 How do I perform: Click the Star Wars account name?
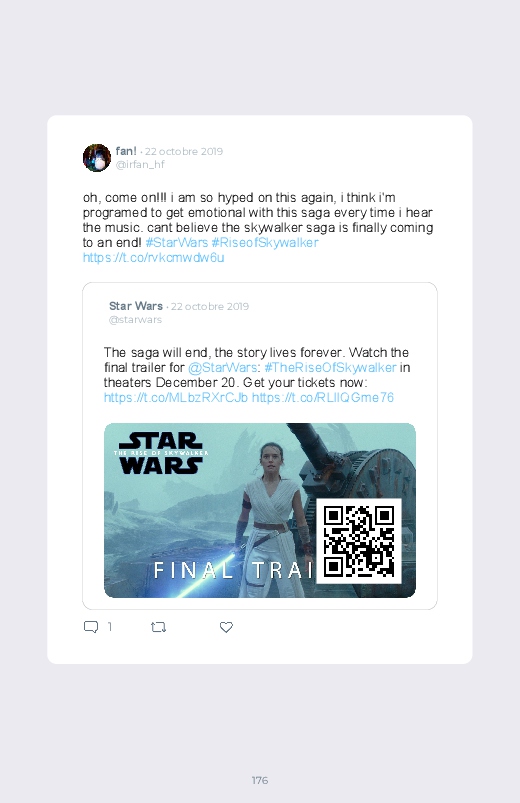[136, 306]
